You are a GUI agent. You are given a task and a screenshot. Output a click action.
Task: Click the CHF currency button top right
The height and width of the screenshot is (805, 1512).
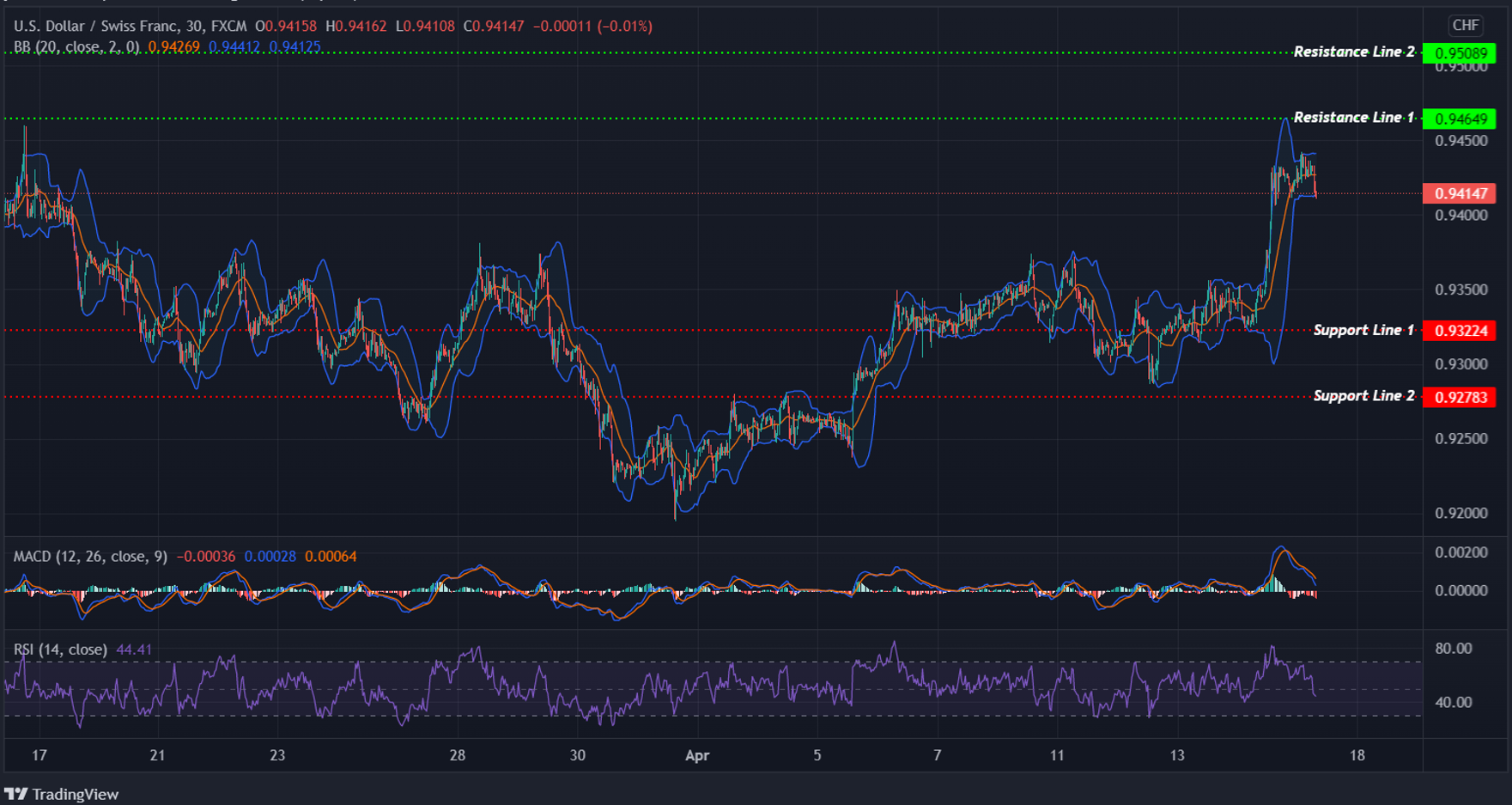pyautogui.click(x=1466, y=26)
